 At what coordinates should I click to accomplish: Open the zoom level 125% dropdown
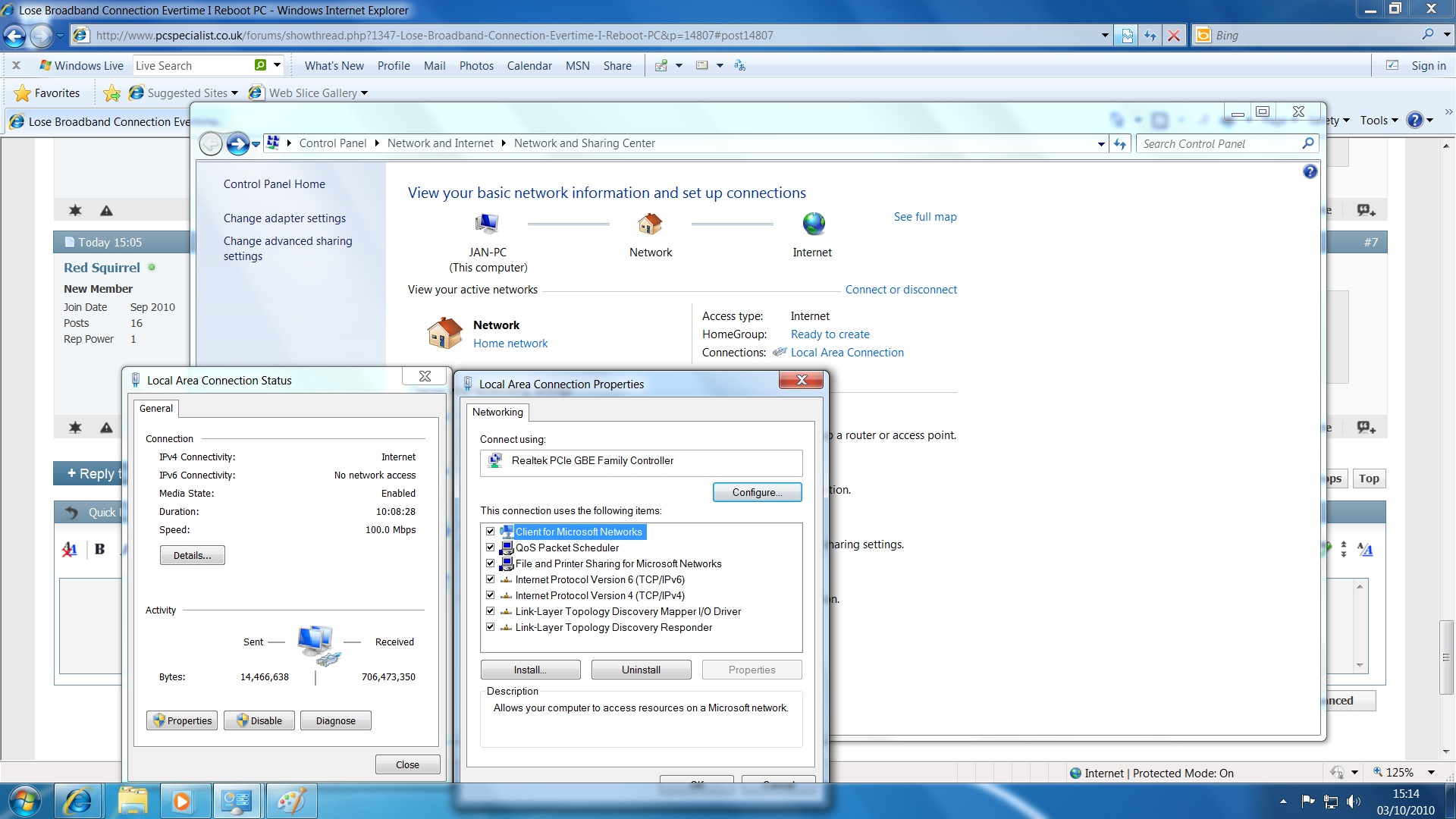[x=1431, y=773]
